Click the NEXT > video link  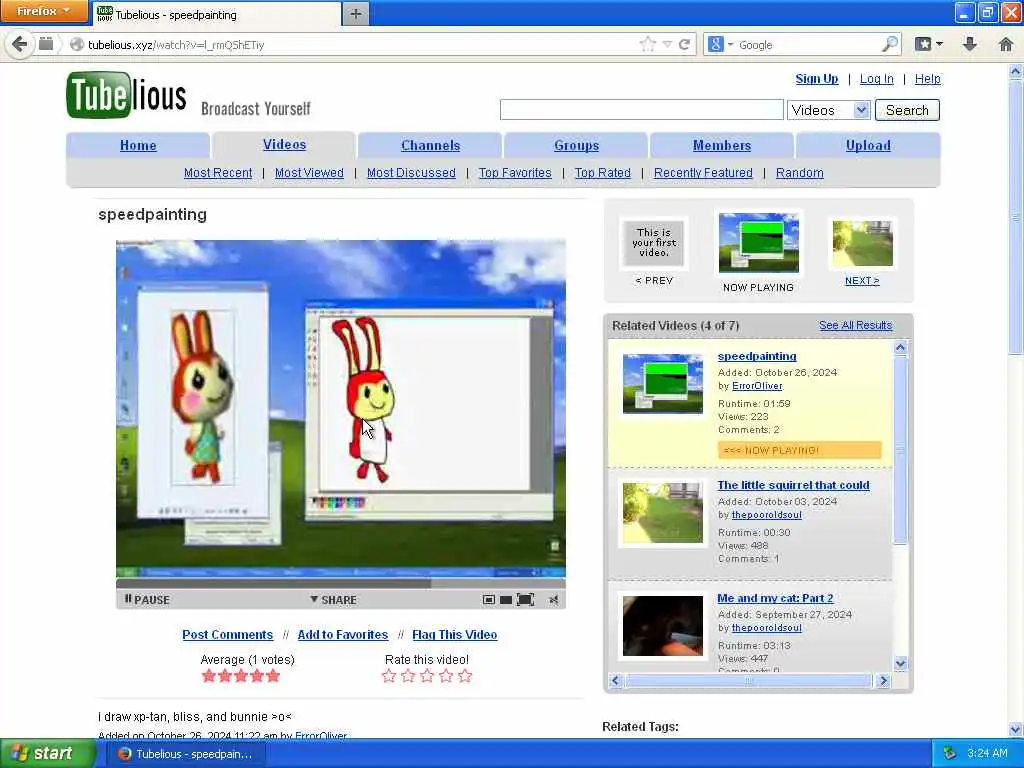pyautogui.click(x=862, y=280)
